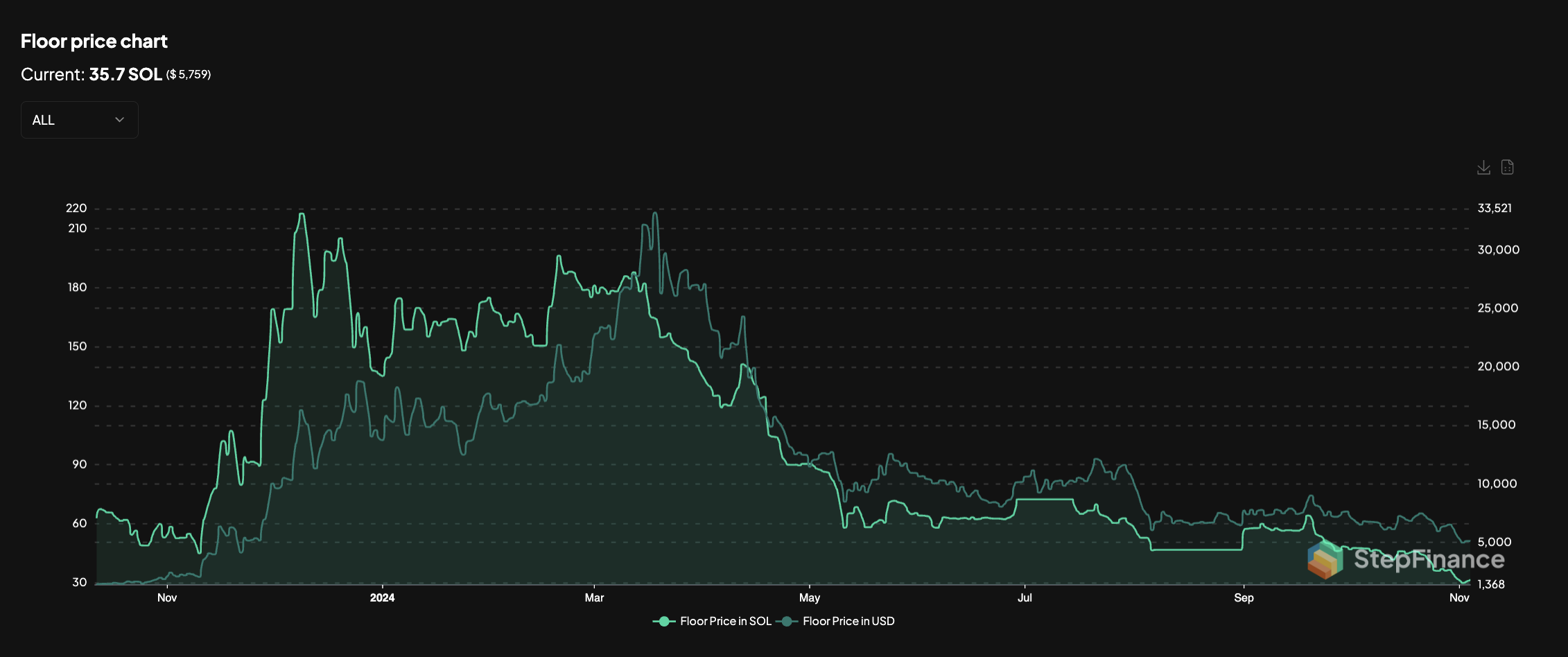
Task: Open the data view document icon
Action: (1507, 168)
